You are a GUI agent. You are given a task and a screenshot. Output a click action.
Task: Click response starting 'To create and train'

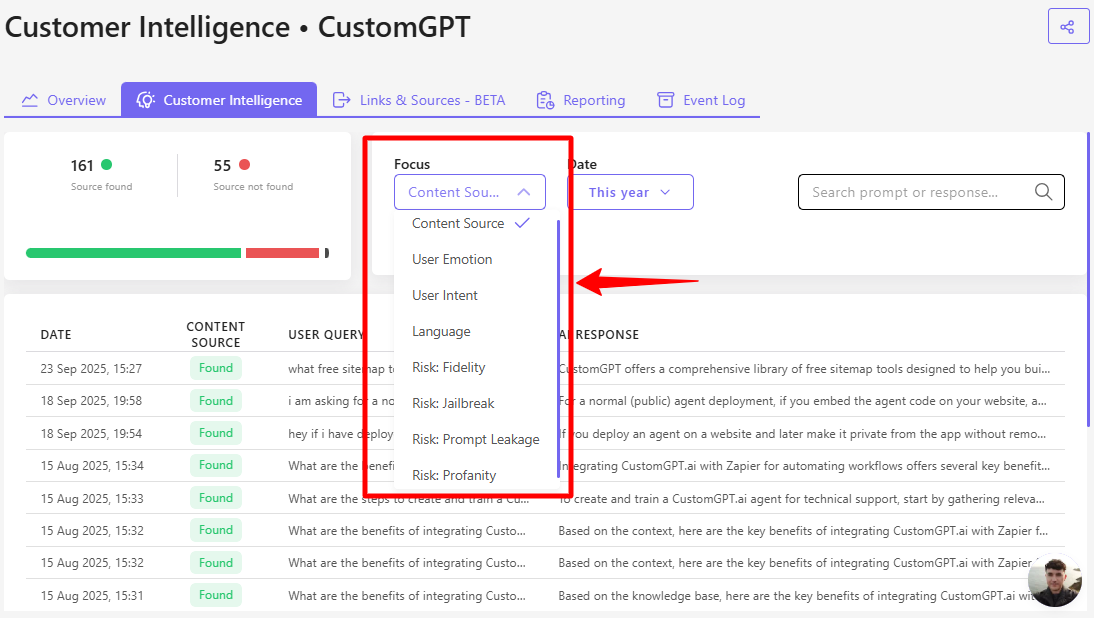tap(801, 499)
